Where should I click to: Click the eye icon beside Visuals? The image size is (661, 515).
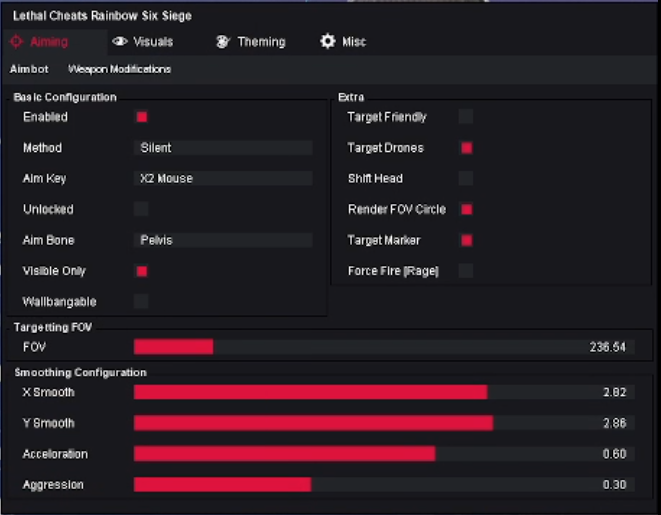pyautogui.click(x=120, y=42)
